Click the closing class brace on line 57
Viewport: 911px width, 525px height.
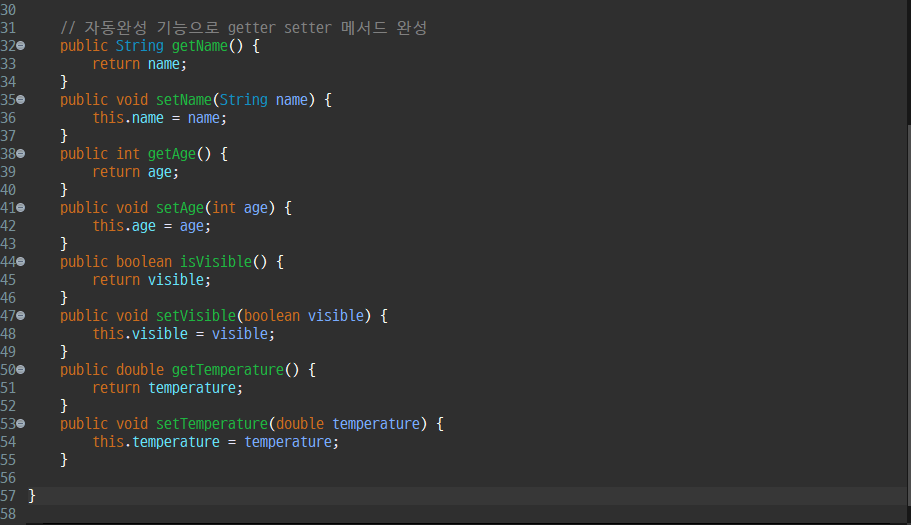(32, 496)
